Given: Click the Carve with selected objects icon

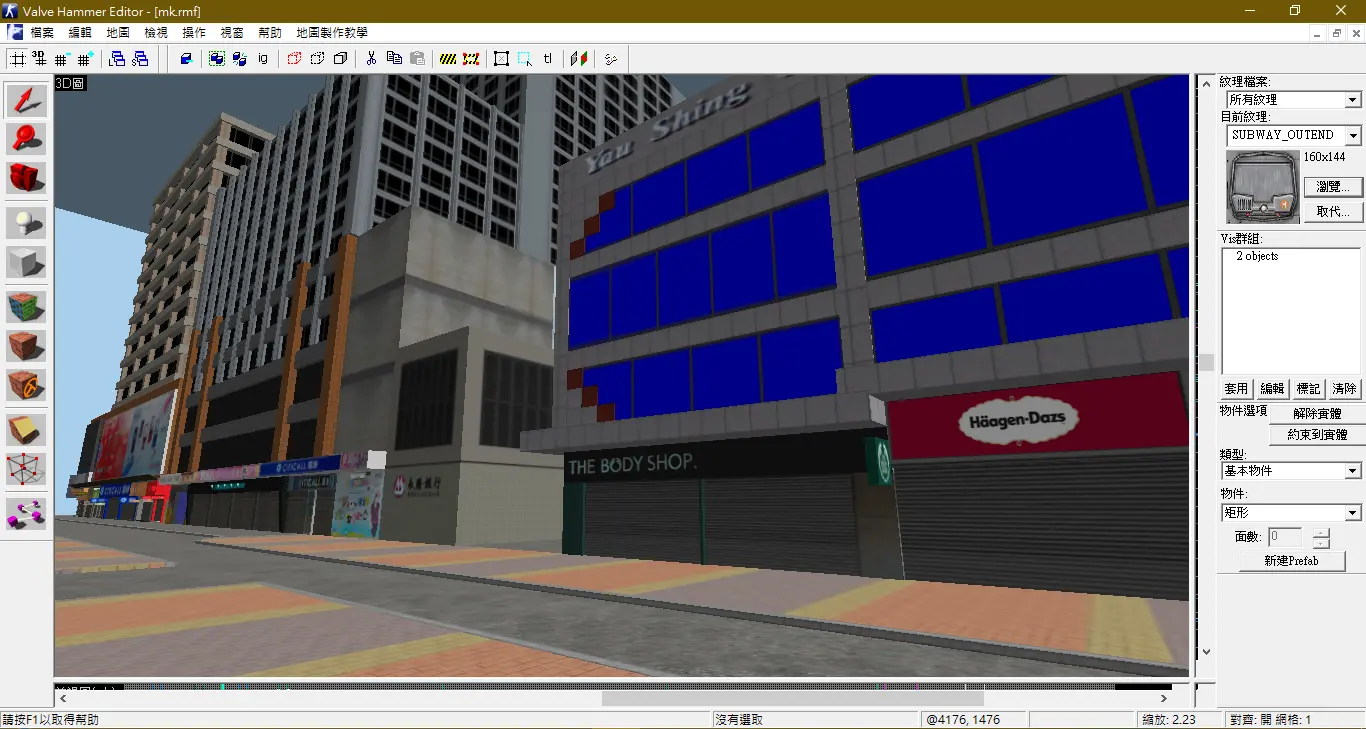Looking at the screenshot, I should tap(186, 59).
